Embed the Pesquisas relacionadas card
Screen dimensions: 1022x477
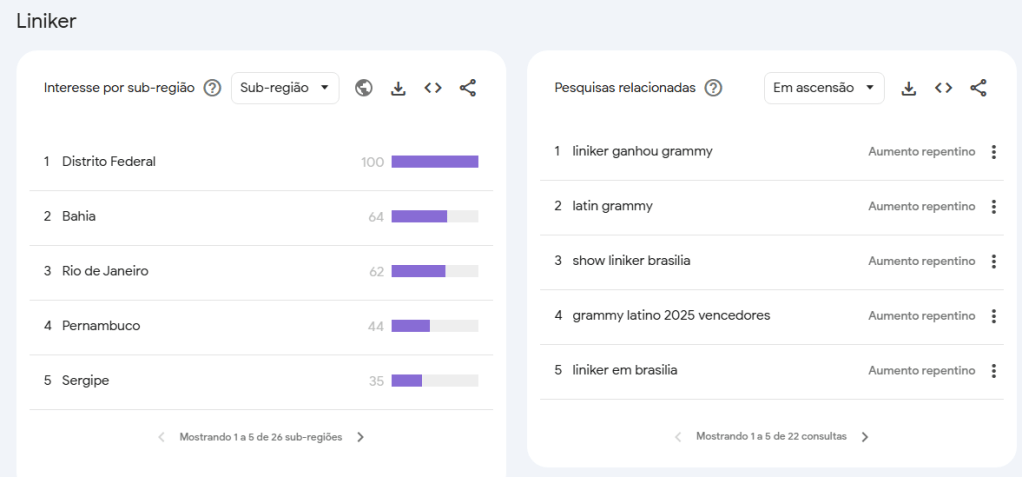943,88
